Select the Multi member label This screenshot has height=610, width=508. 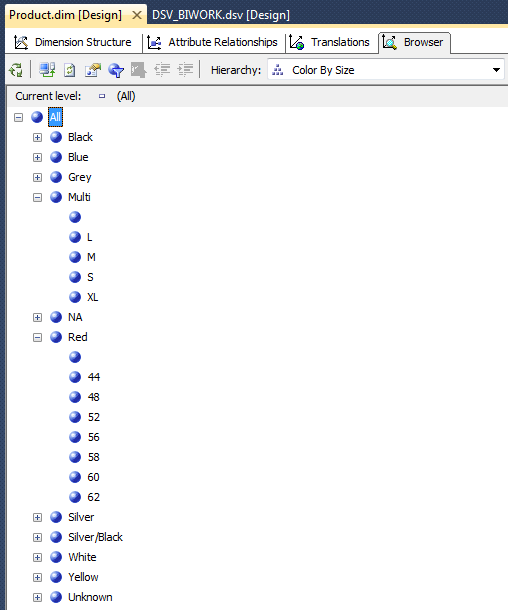pyautogui.click(x=79, y=197)
